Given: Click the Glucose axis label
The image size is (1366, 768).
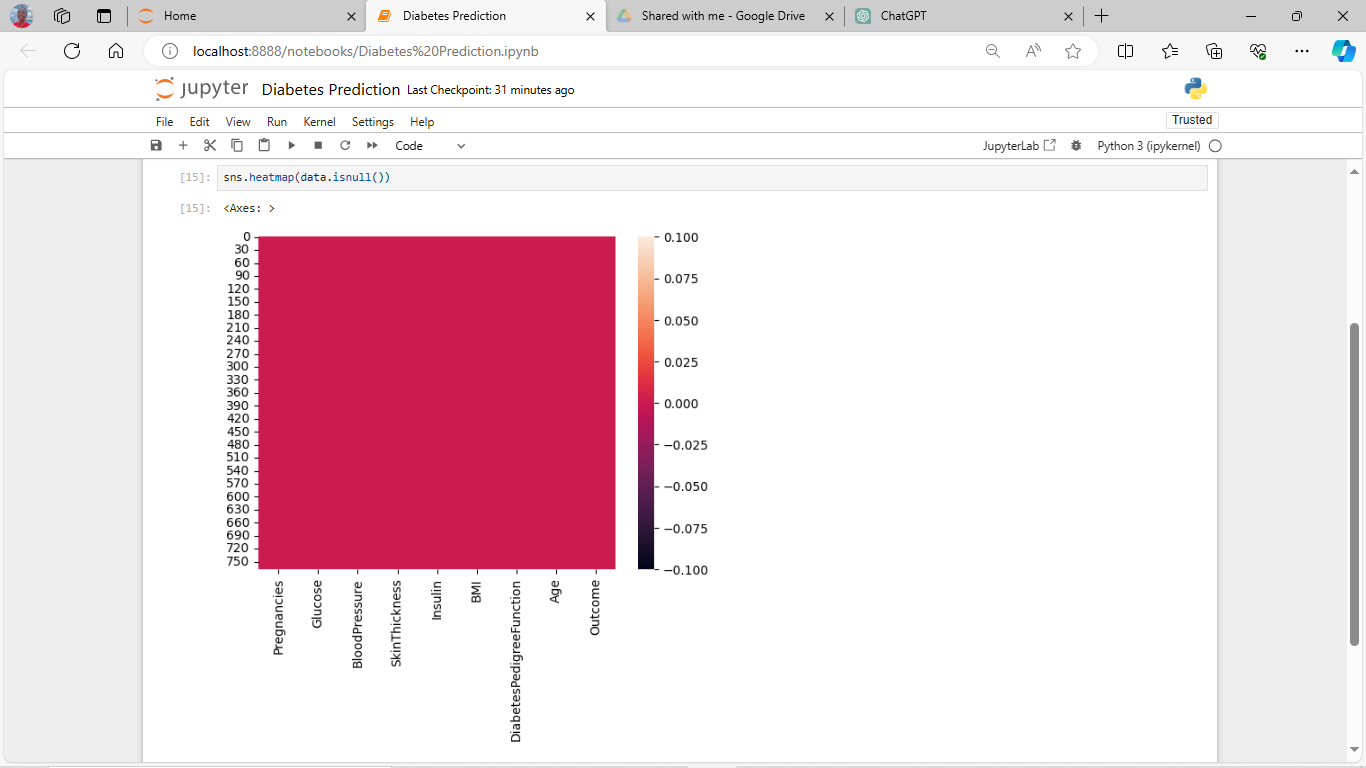Looking at the screenshot, I should click(317, 604).
